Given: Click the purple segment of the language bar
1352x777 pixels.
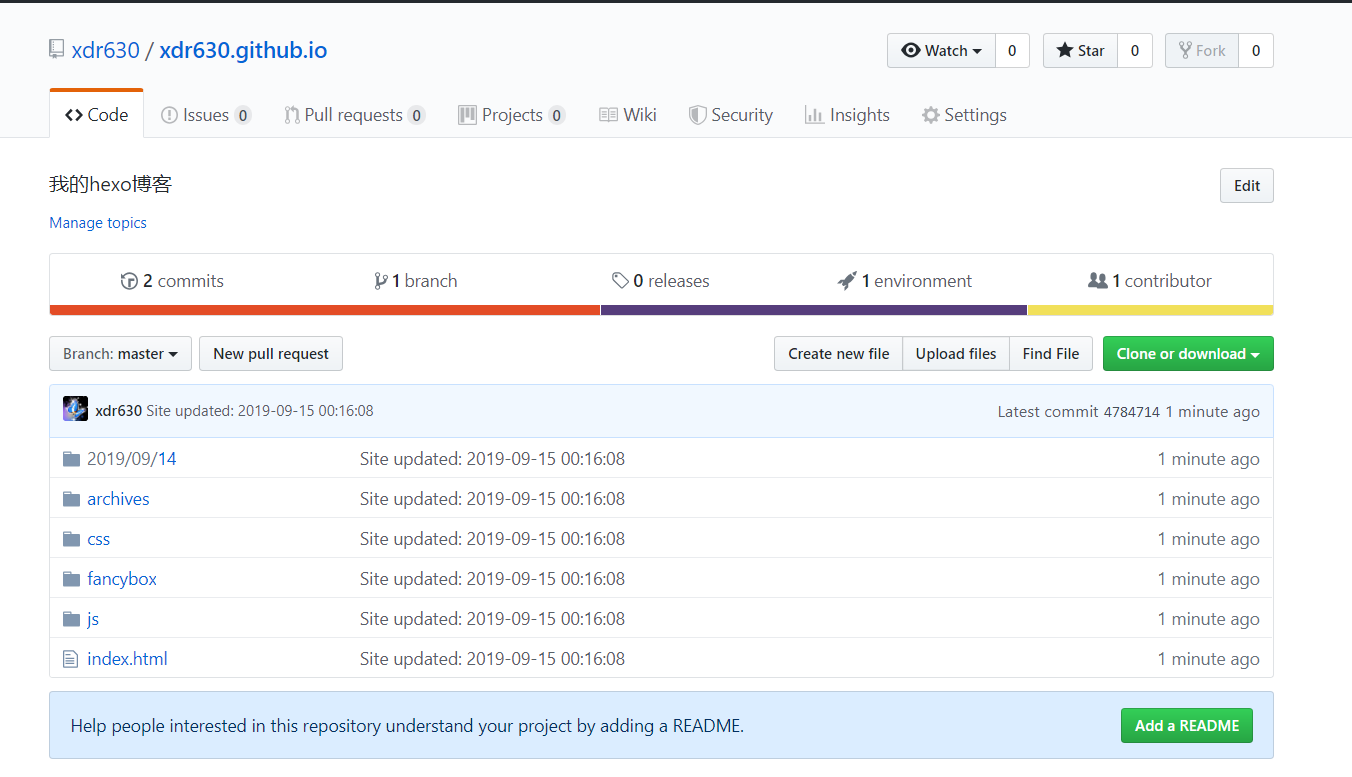Looking at the screenshot, I should (814, 310).
